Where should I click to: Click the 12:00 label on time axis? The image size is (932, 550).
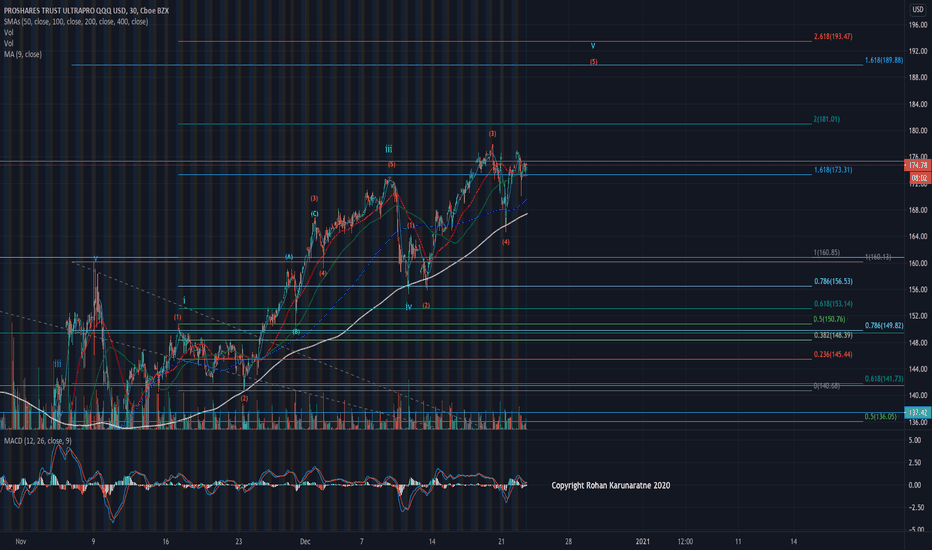tap(685, 542)
